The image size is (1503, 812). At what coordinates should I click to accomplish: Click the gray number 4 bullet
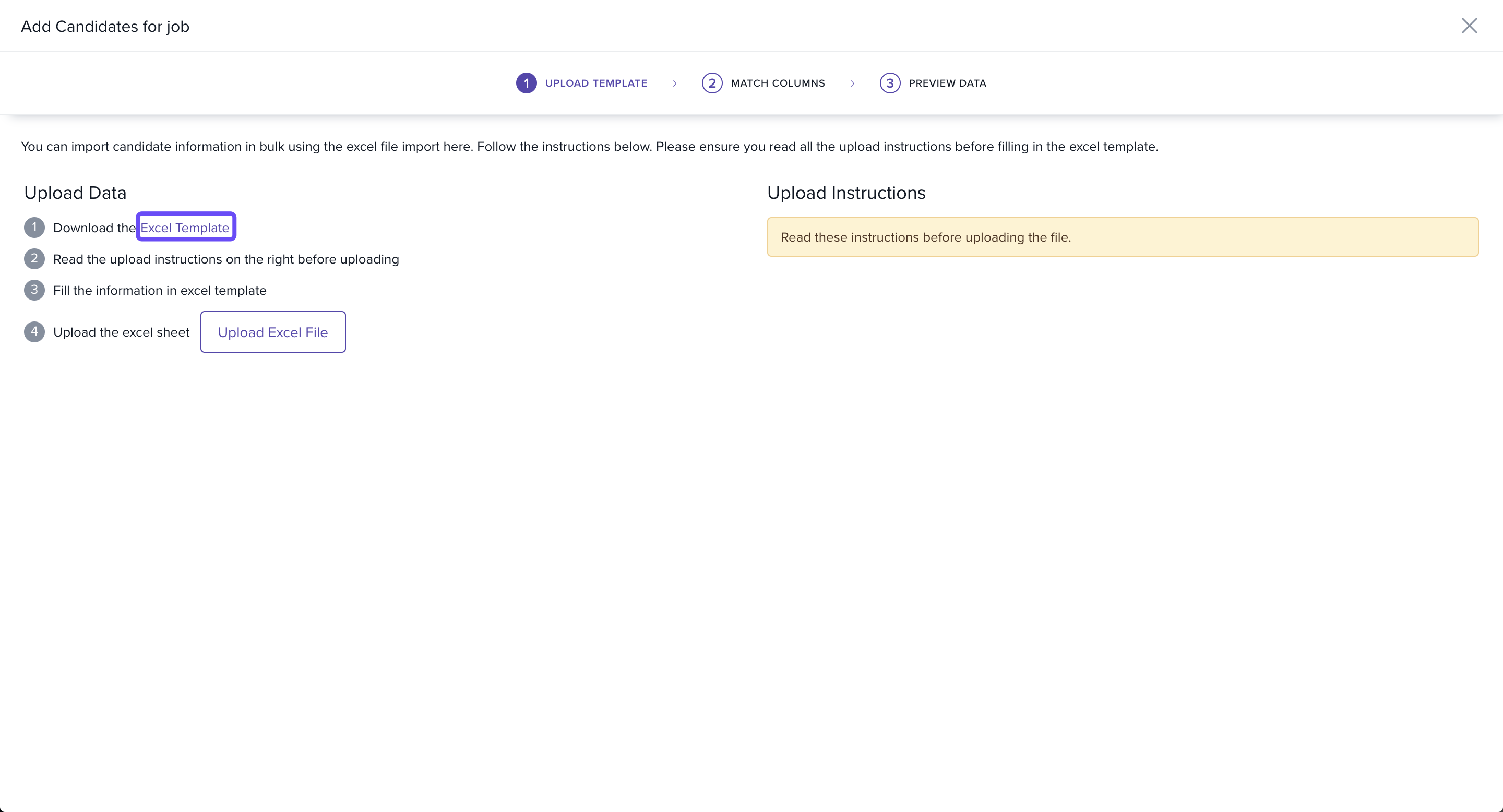pyautogui.click(x=34, y=331)
